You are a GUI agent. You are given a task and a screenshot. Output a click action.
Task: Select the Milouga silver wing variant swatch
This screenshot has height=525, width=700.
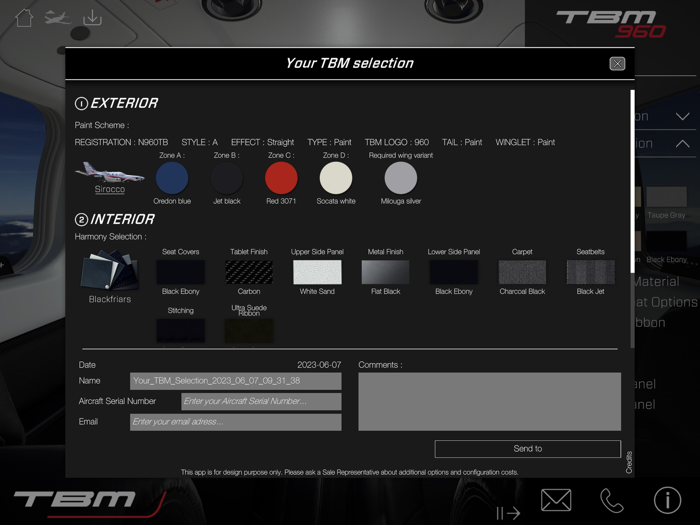401,178
